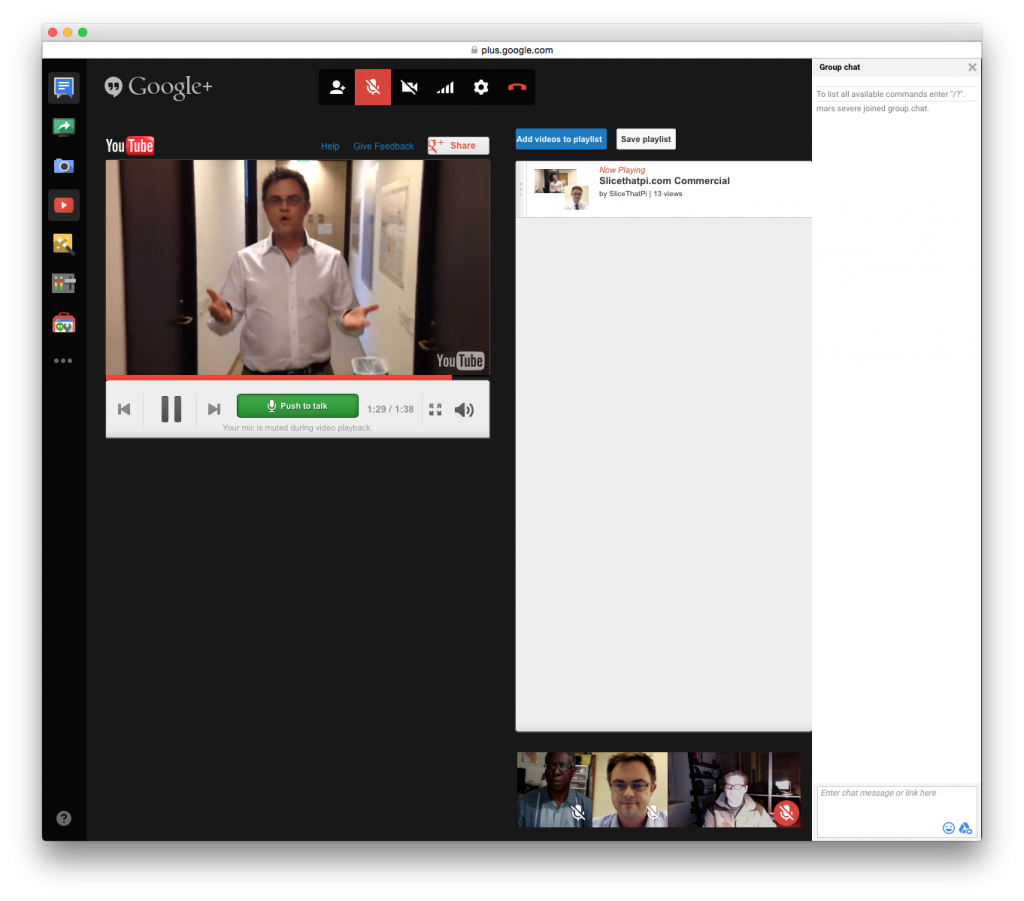1024x901 pixels.
Task: Click the first participant's video thumbnail
Action: pos(554,789)
